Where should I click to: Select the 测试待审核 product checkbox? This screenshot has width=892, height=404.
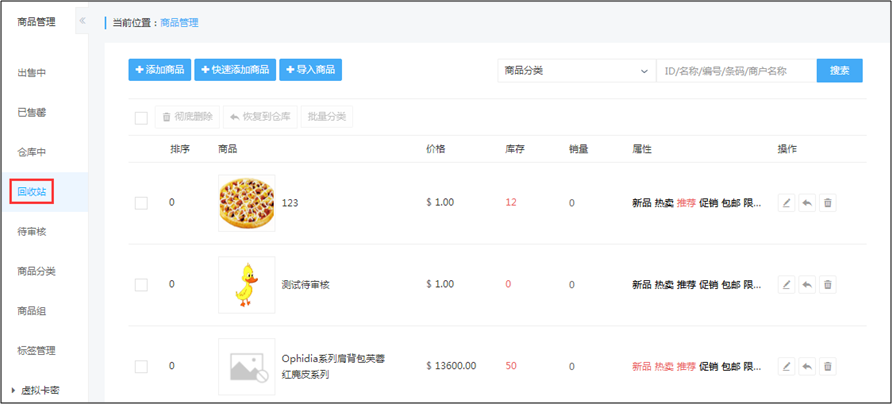(x=141, y=285)
